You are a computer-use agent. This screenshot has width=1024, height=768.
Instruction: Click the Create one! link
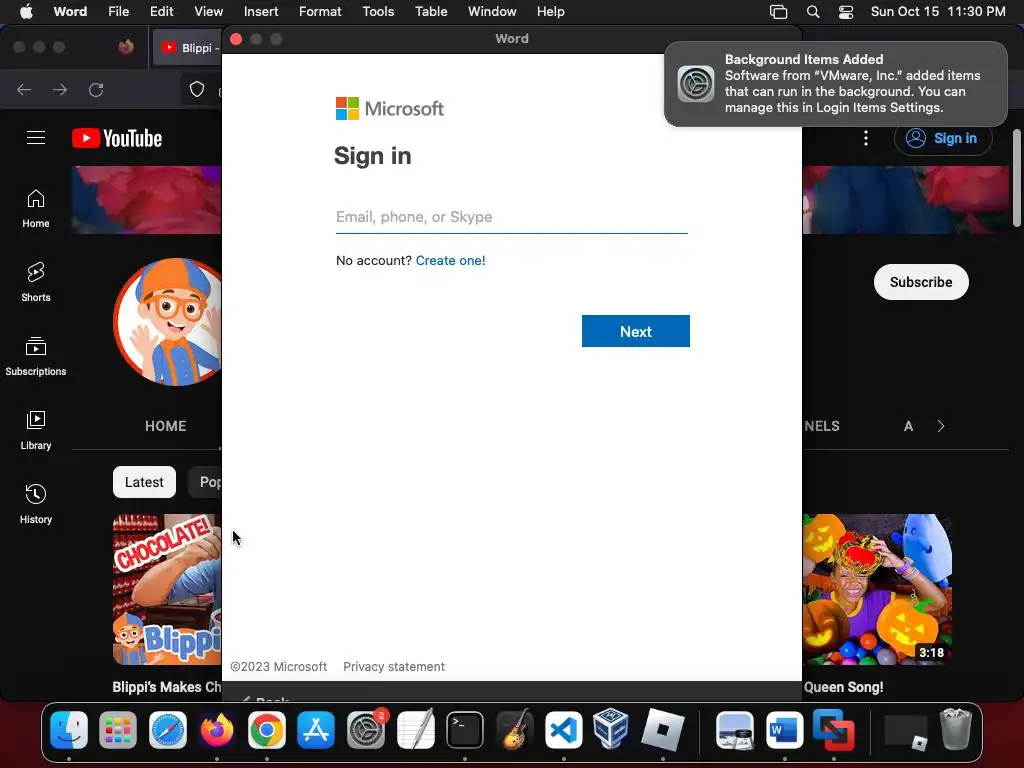[450, 261]
